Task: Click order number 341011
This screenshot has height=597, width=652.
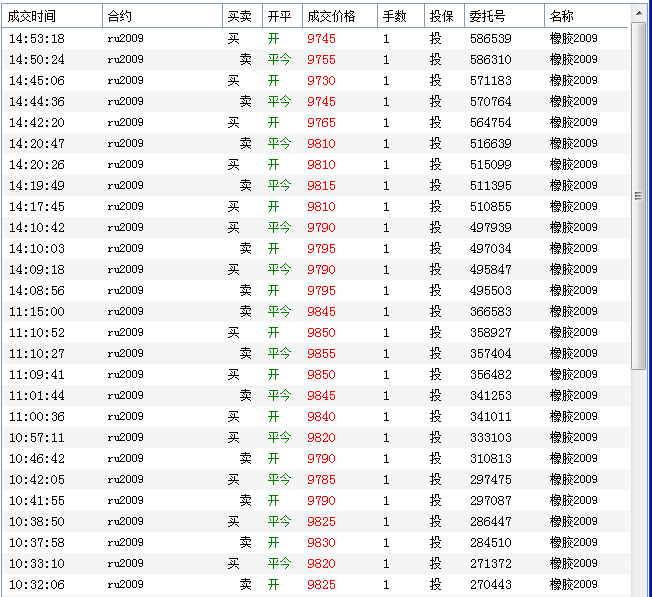Action: click(x=491, y=417)
